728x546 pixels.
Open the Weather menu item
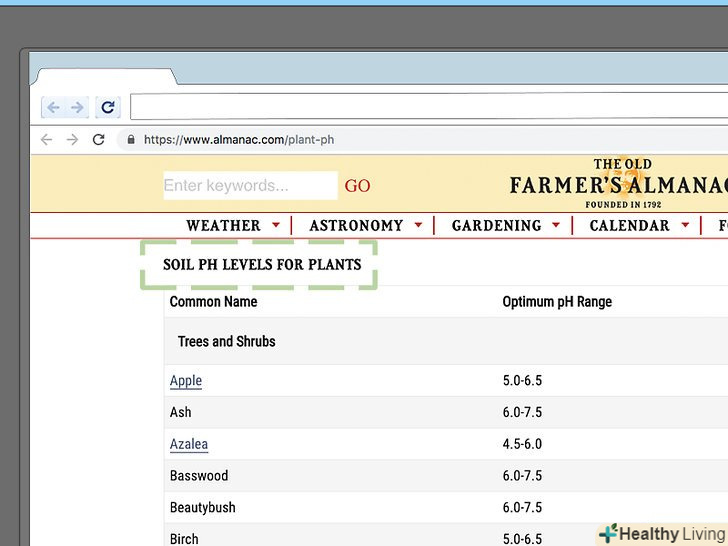pyautogui.click(x=223, y=226)
